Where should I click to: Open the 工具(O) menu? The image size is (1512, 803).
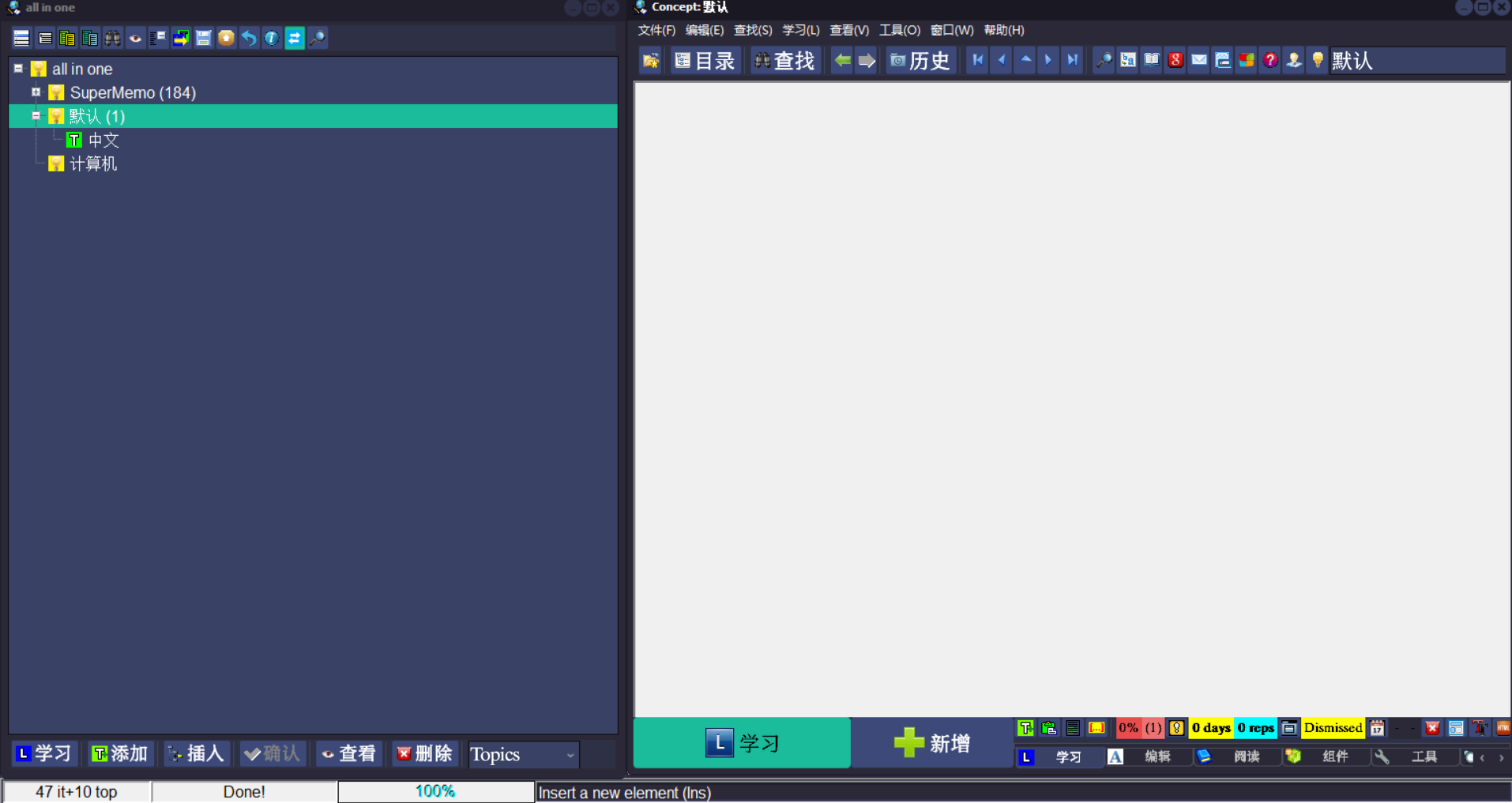pyautogui.click(x=900, y=30)
